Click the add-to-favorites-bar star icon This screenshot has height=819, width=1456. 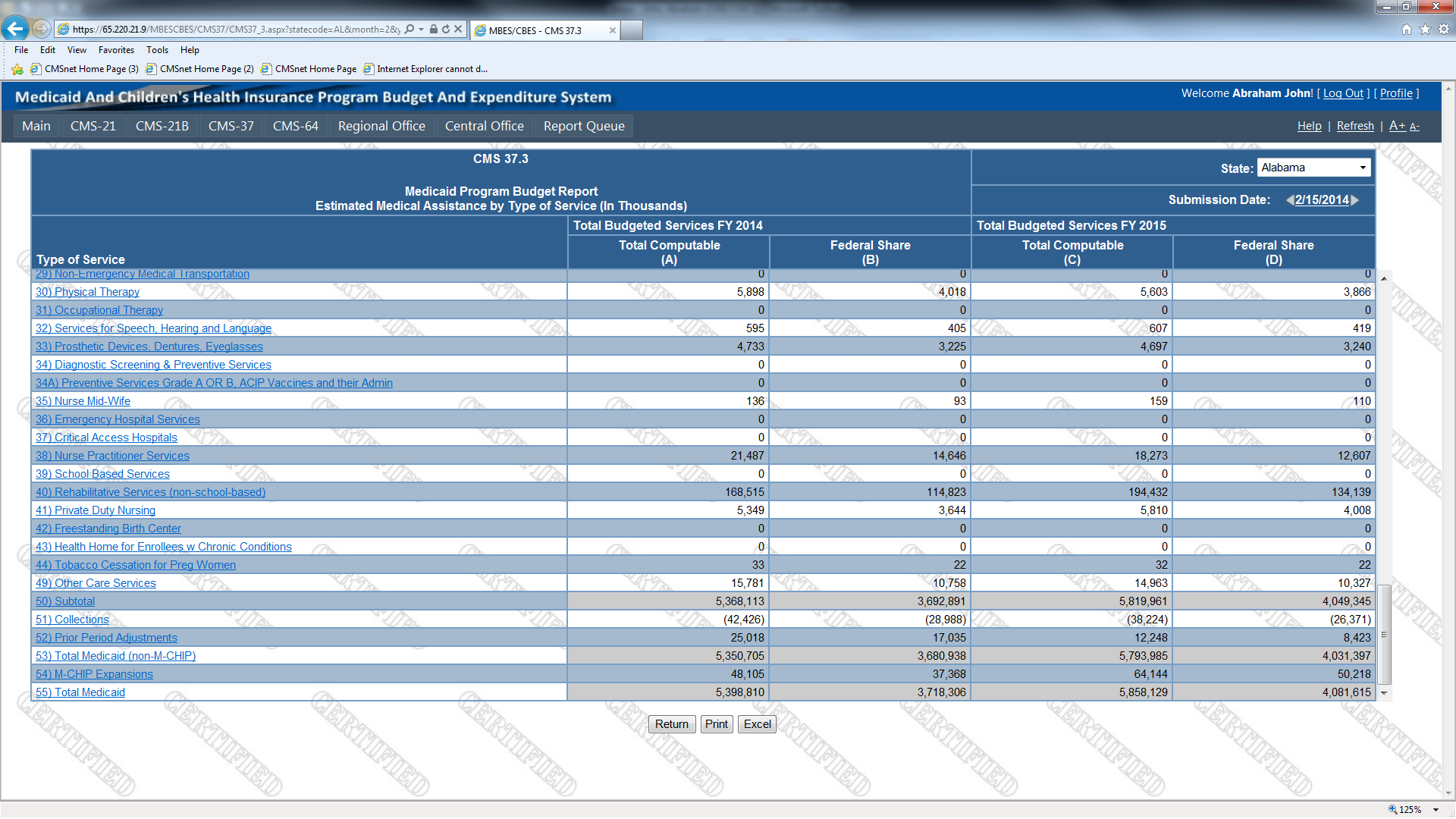17,69
